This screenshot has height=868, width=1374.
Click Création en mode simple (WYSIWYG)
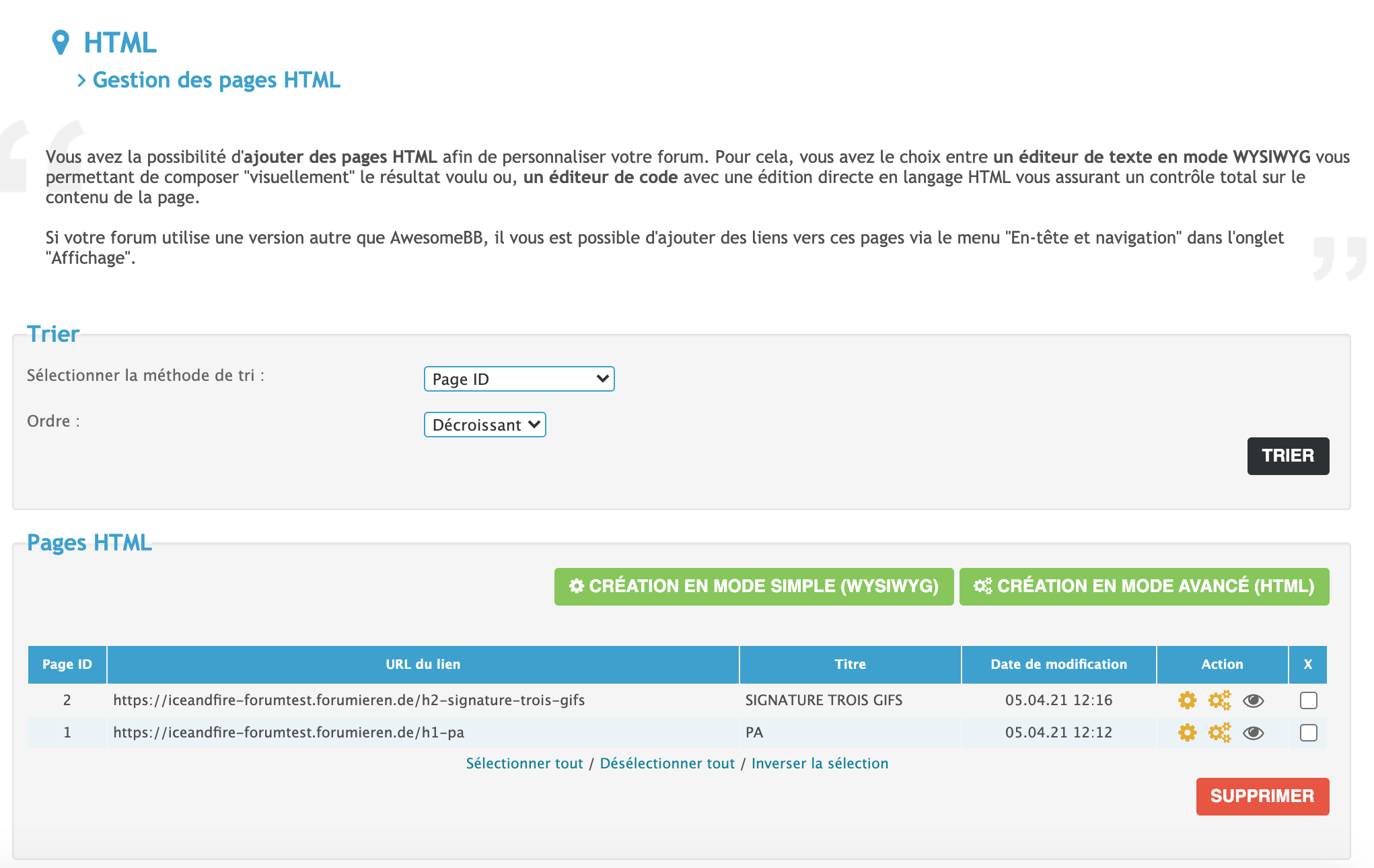pyautogui.click(x=754, y=587)
